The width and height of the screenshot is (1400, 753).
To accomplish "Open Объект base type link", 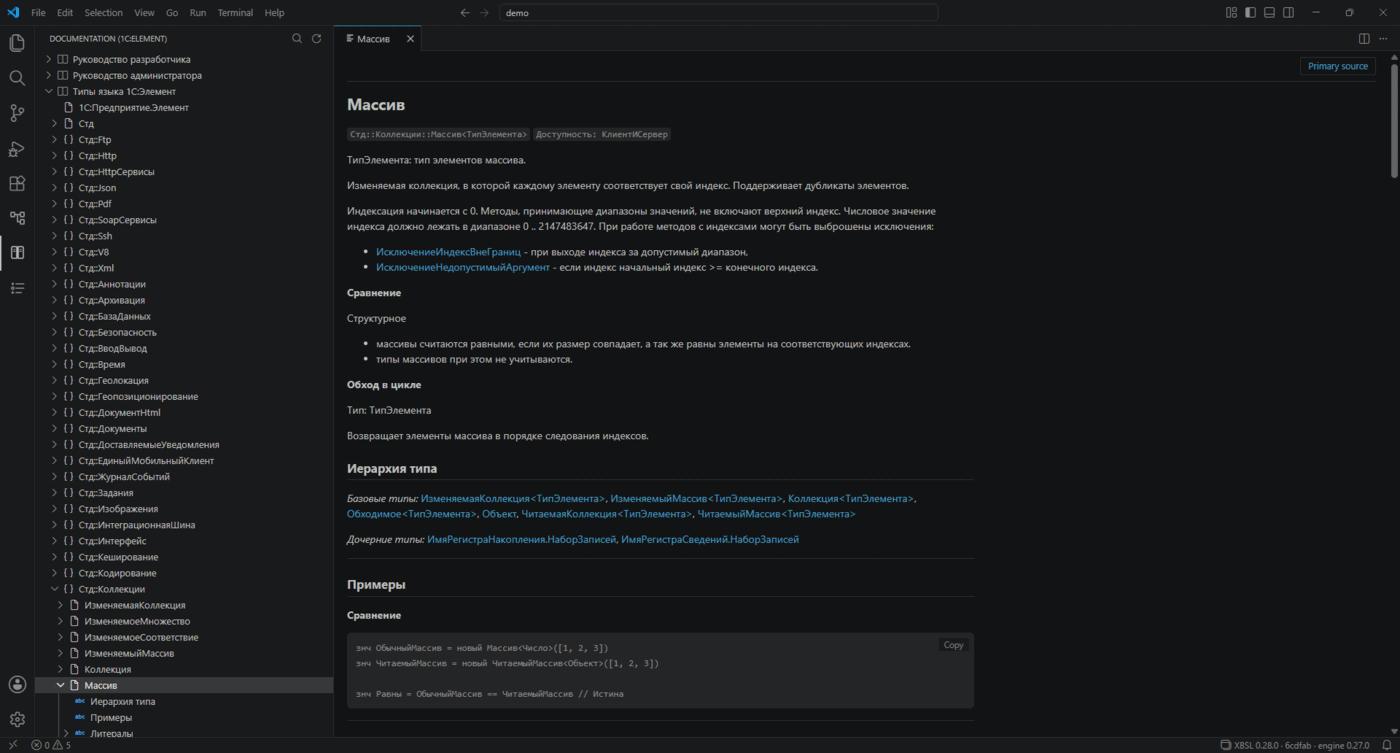I will click(x=498, y=514).
